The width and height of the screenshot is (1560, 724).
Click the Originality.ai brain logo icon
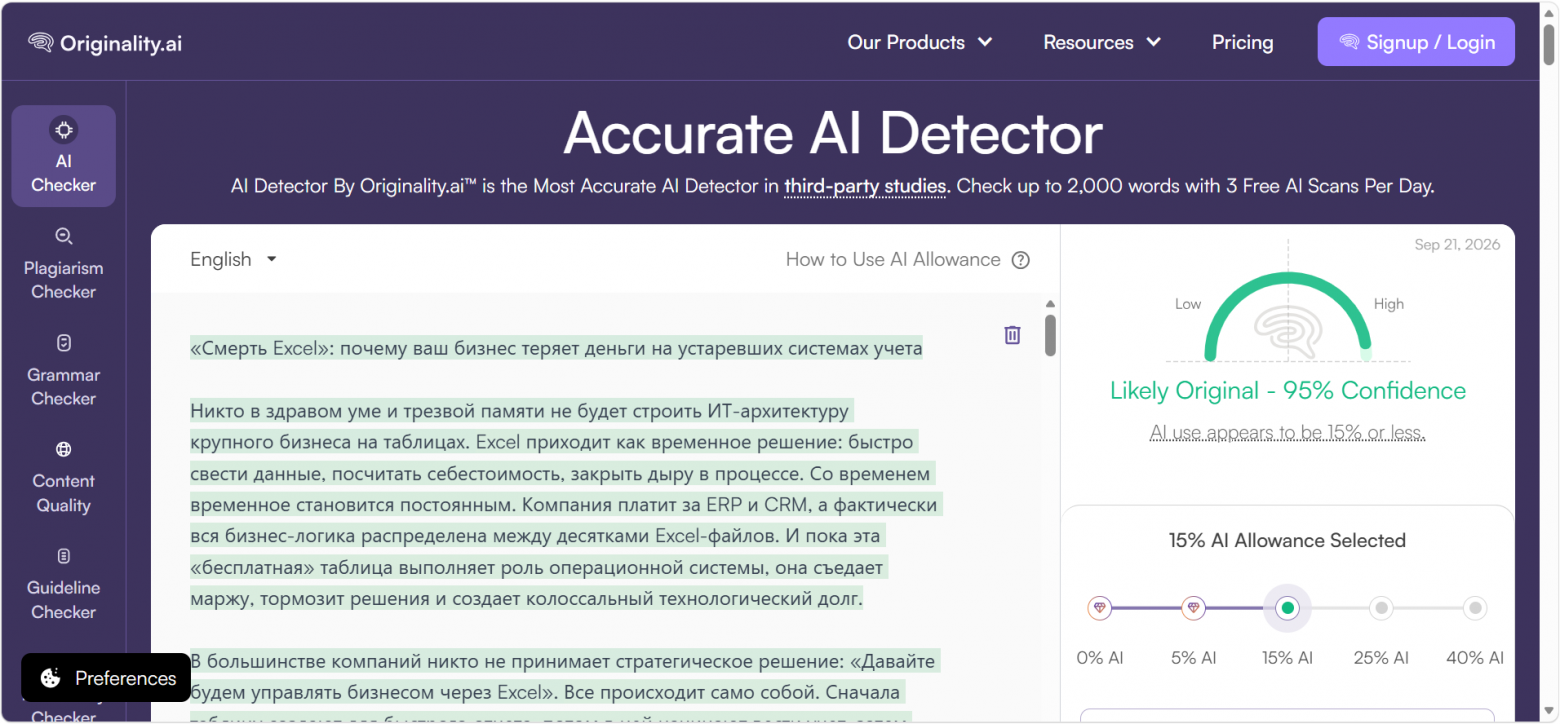tap(41, 43)
